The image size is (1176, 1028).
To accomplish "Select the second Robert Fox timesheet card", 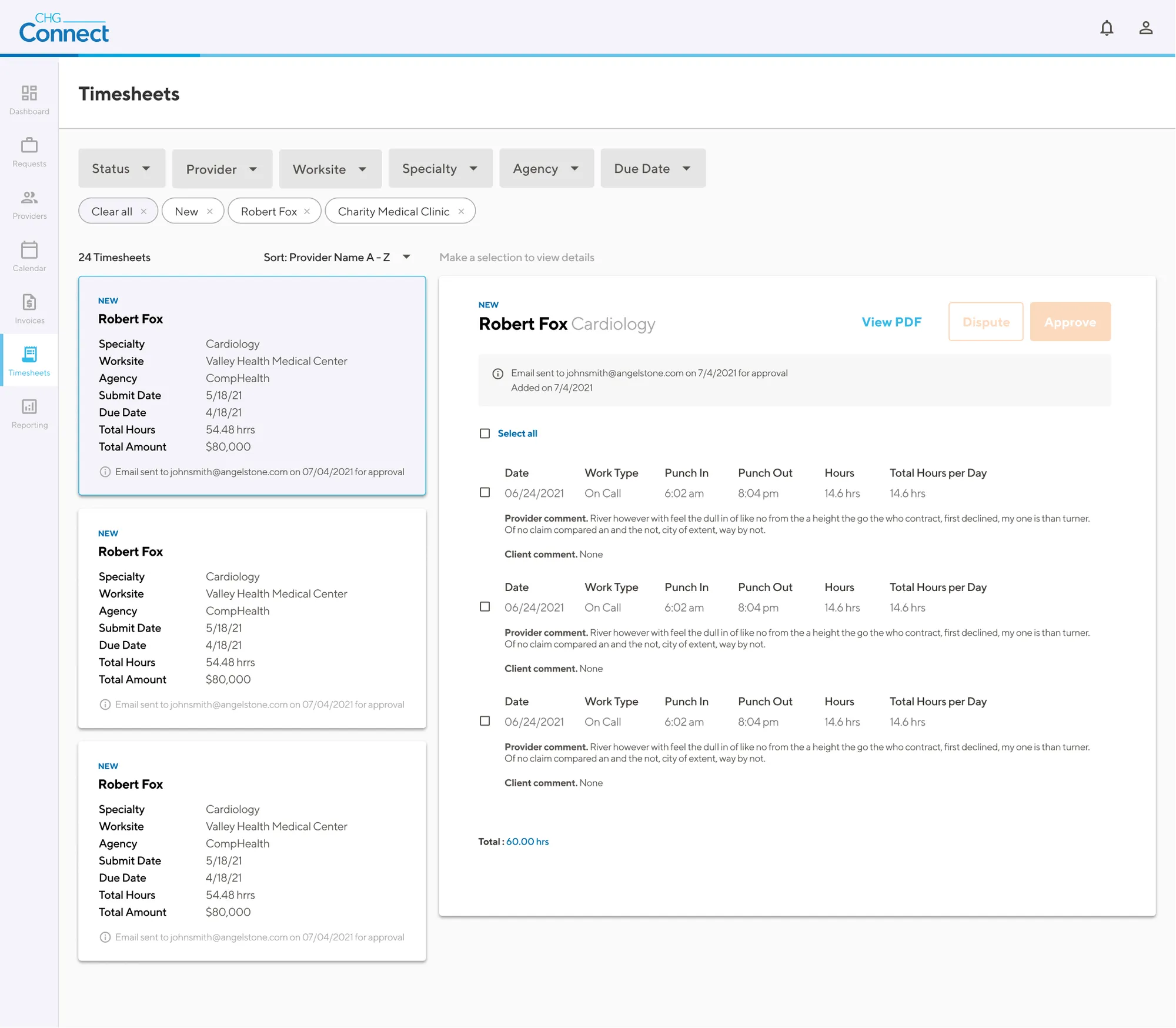I will tap(252, 619).
